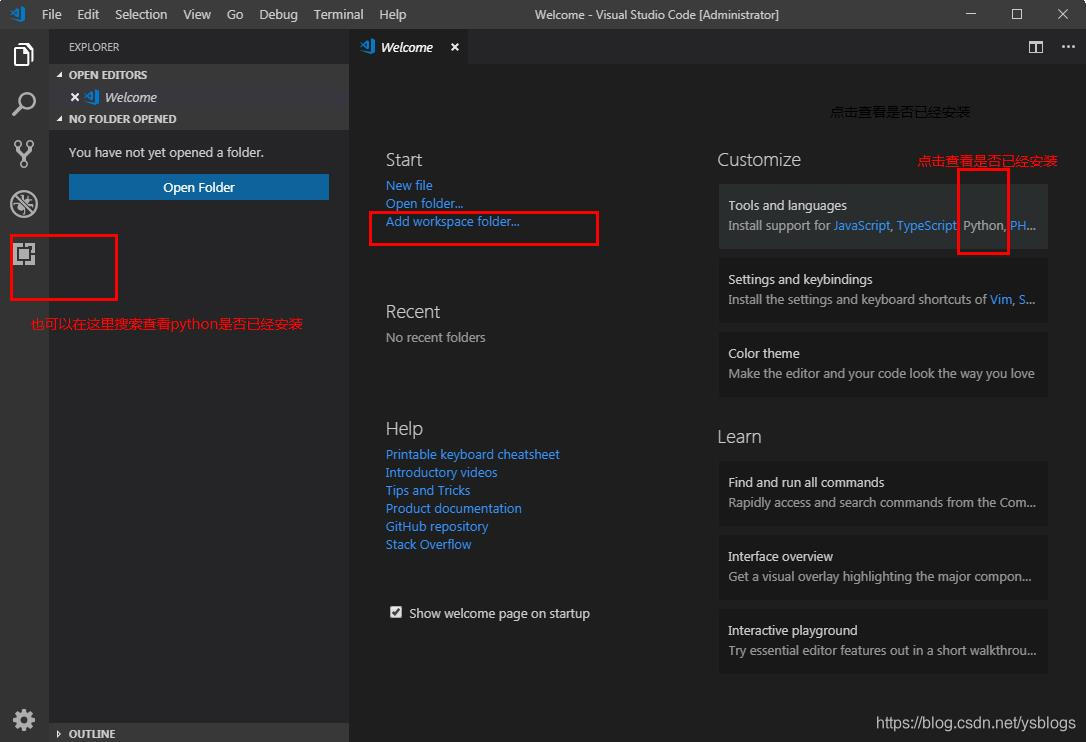Open the editor More Actions ellipsis
1086x742 pixels.
(1068, 47)
